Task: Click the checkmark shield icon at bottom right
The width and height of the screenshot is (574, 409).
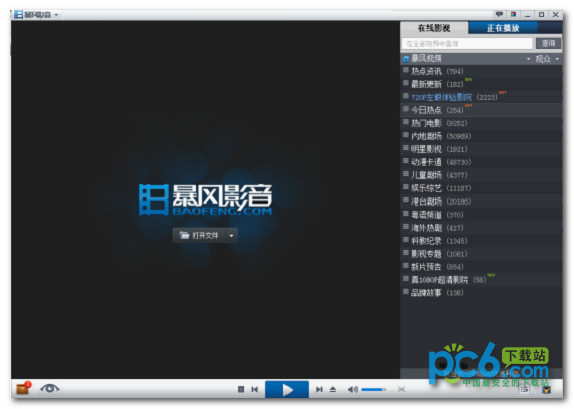Action: tap(547, 390)
